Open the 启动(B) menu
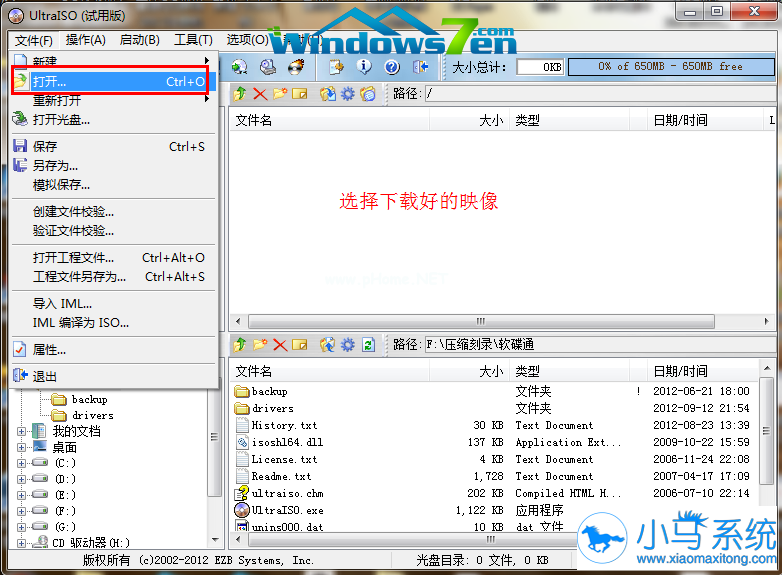 click(140, 40)
